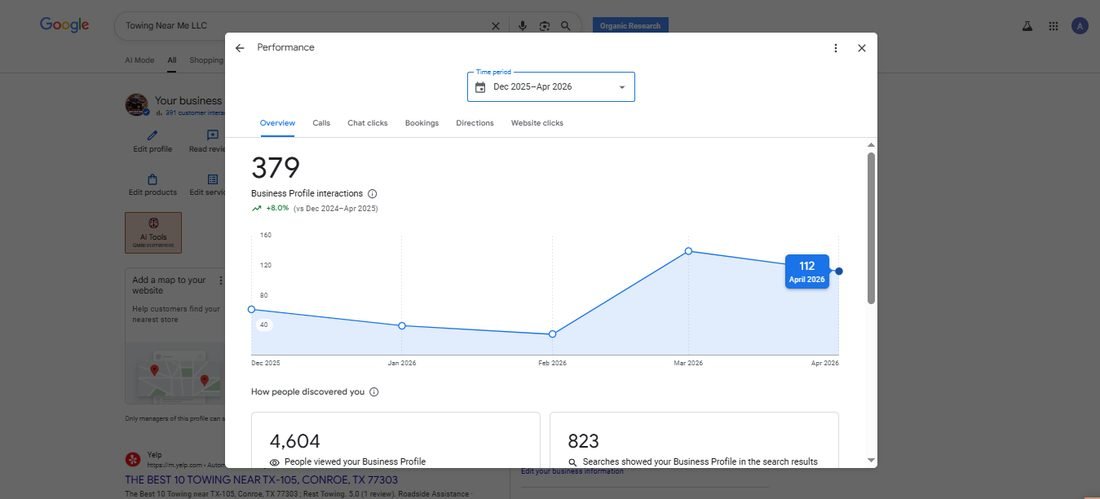Open the AI Tools tile
This screenshot has width=1100, height=499.
[x=153, y=232]
